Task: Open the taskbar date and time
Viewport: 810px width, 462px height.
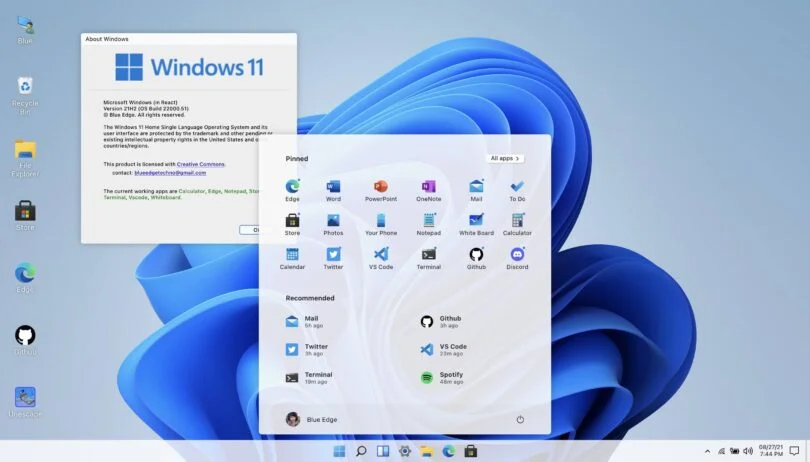Action: pyautogui.click(x=771, y=451)
